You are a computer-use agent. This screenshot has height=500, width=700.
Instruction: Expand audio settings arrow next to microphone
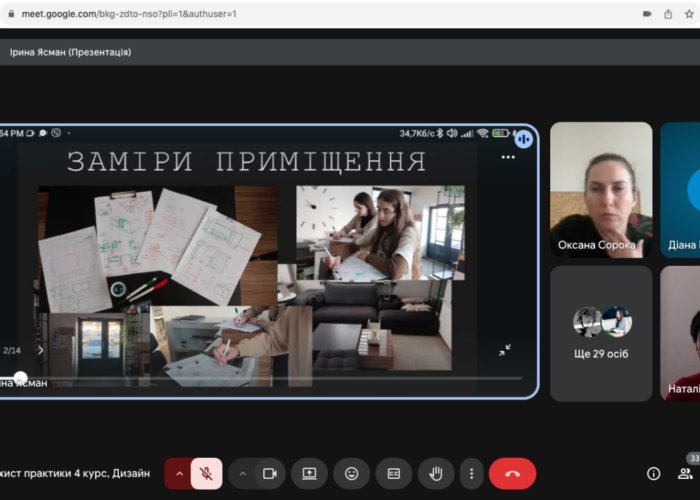tap(180, 473)
